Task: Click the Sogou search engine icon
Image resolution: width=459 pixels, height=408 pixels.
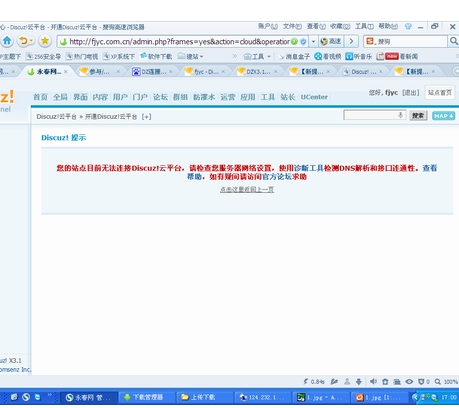Action: pyautogui.click(x=370, y=41)
